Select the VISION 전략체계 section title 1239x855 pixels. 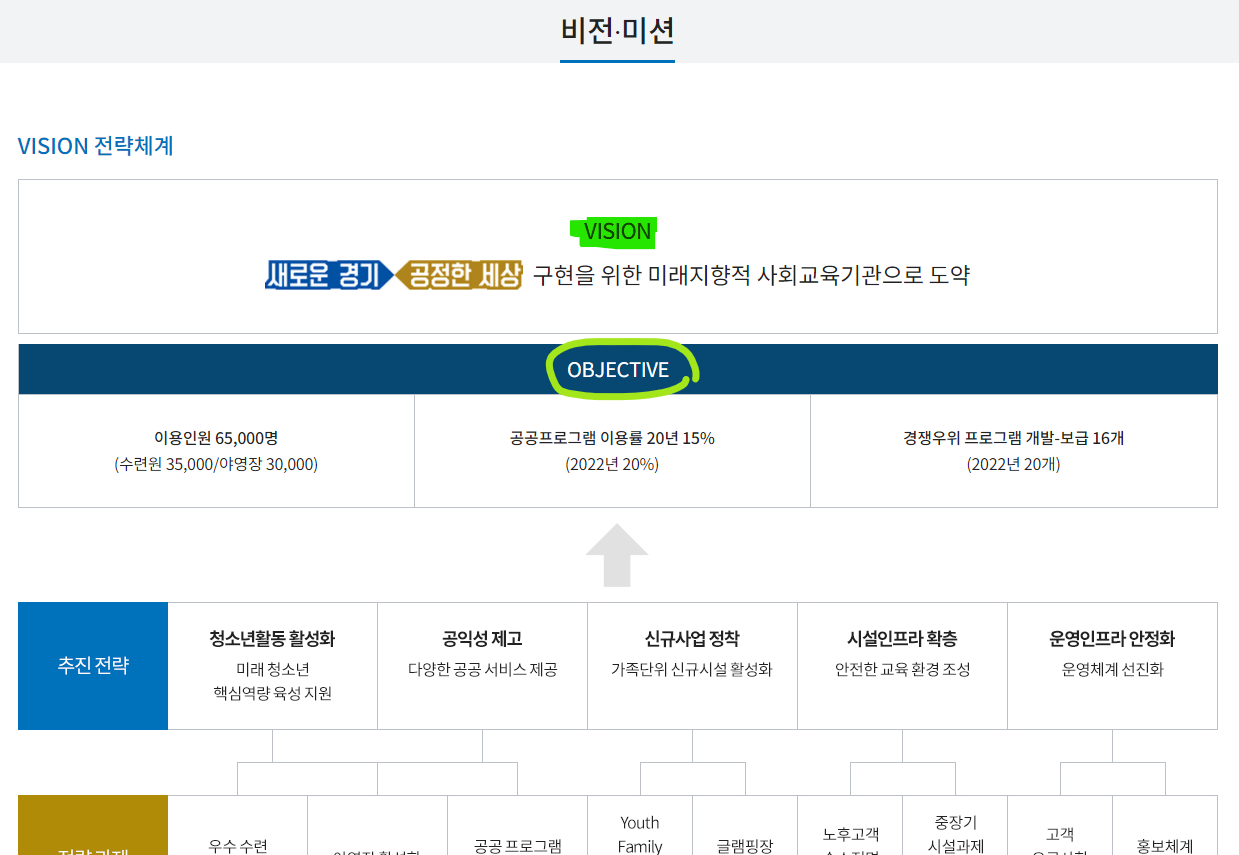coord(96,146)
